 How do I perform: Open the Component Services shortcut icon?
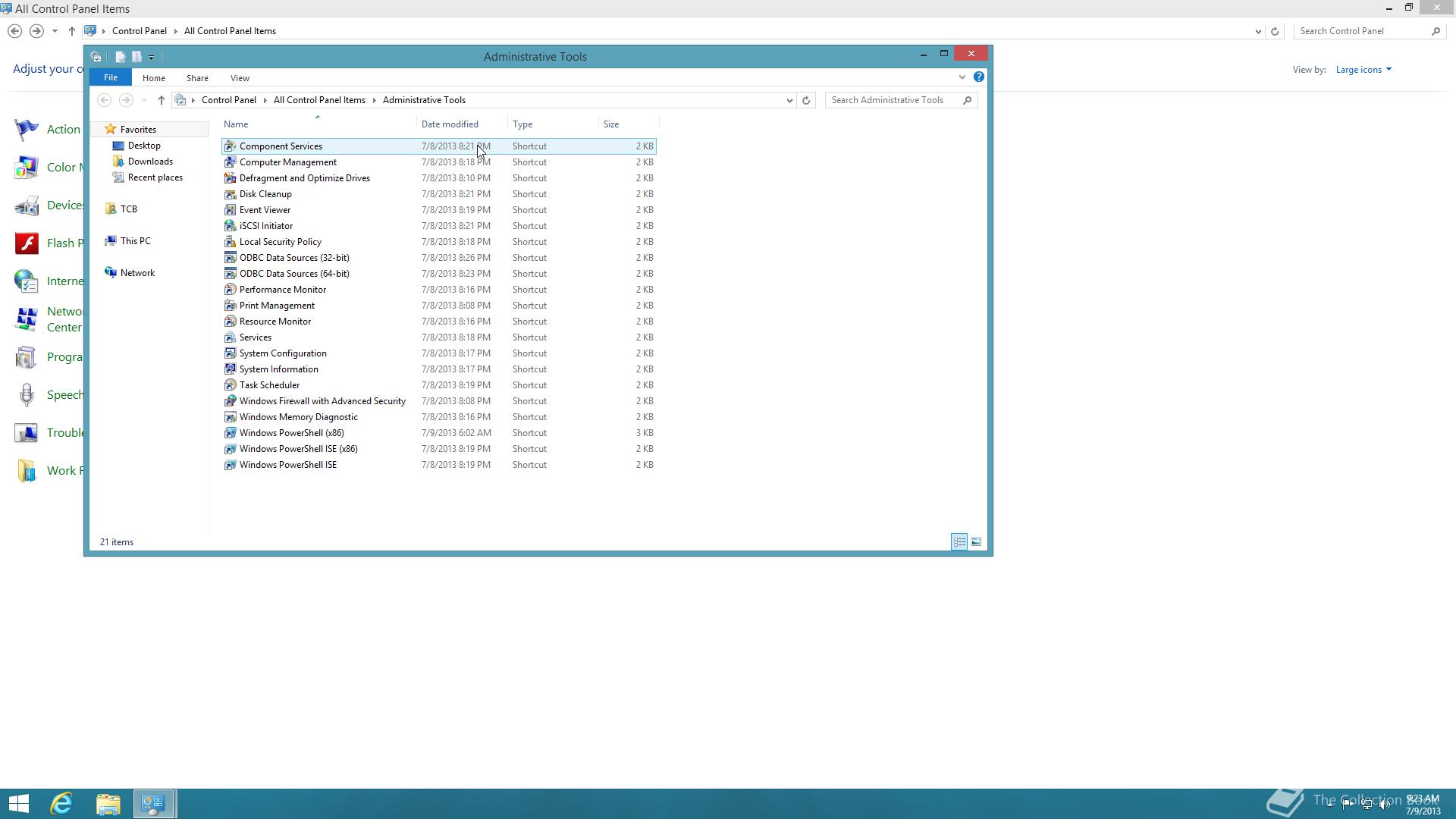[x=230, y=146]
